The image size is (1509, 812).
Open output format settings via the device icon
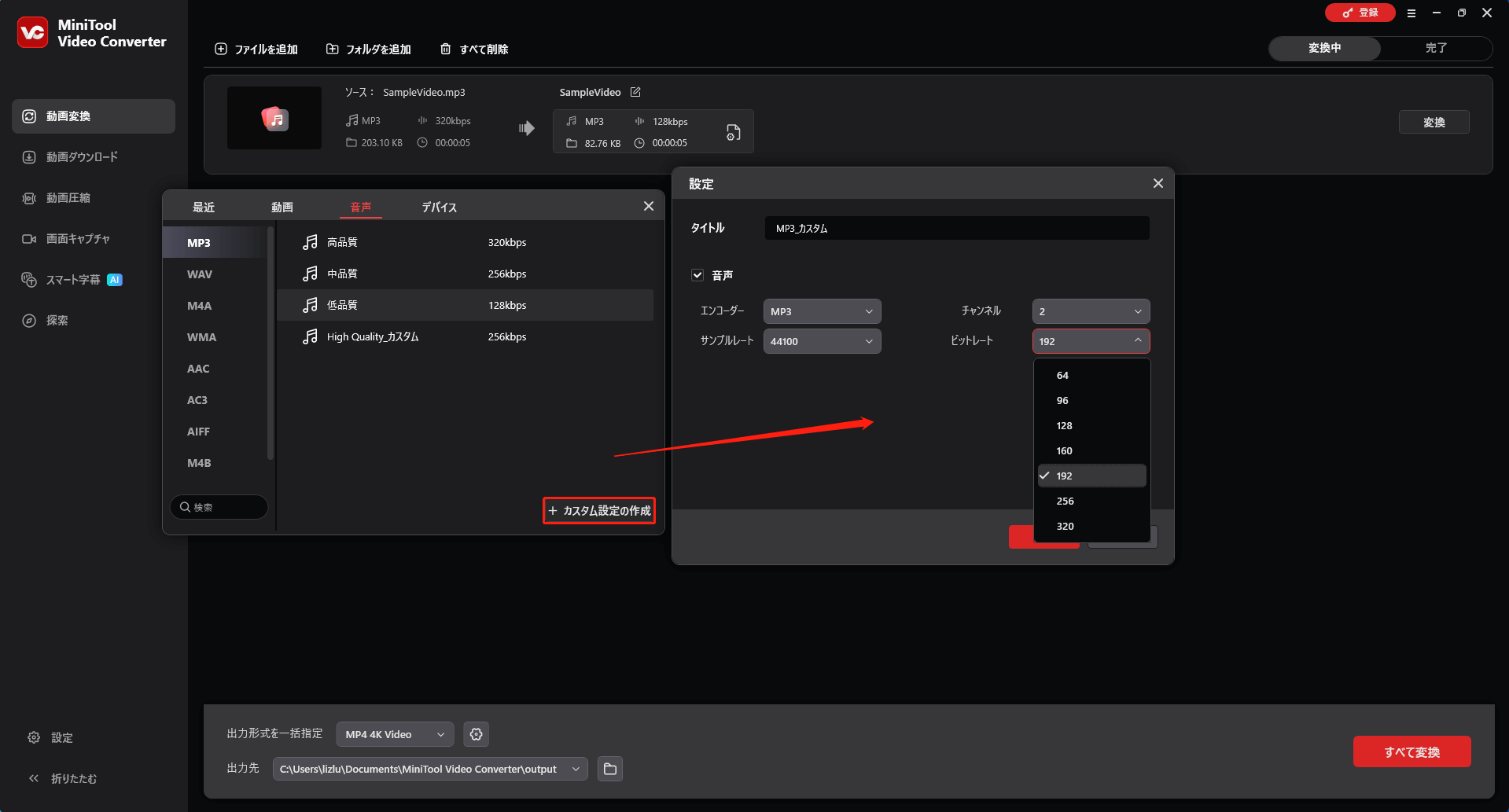pos(733,132)
